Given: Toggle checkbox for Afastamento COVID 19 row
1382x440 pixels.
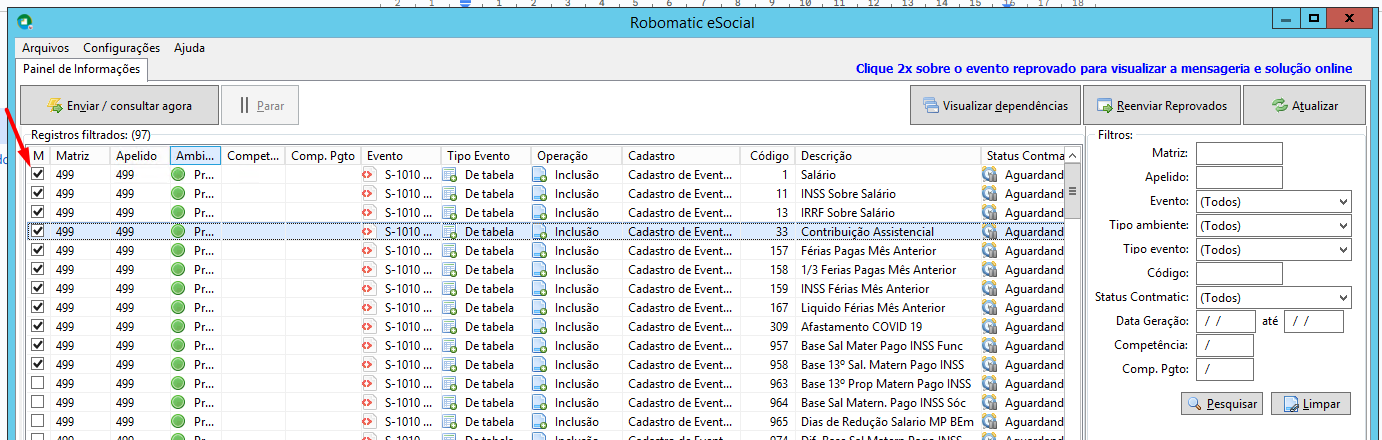Looking at the screenshot, I should (x=38, y=326).
